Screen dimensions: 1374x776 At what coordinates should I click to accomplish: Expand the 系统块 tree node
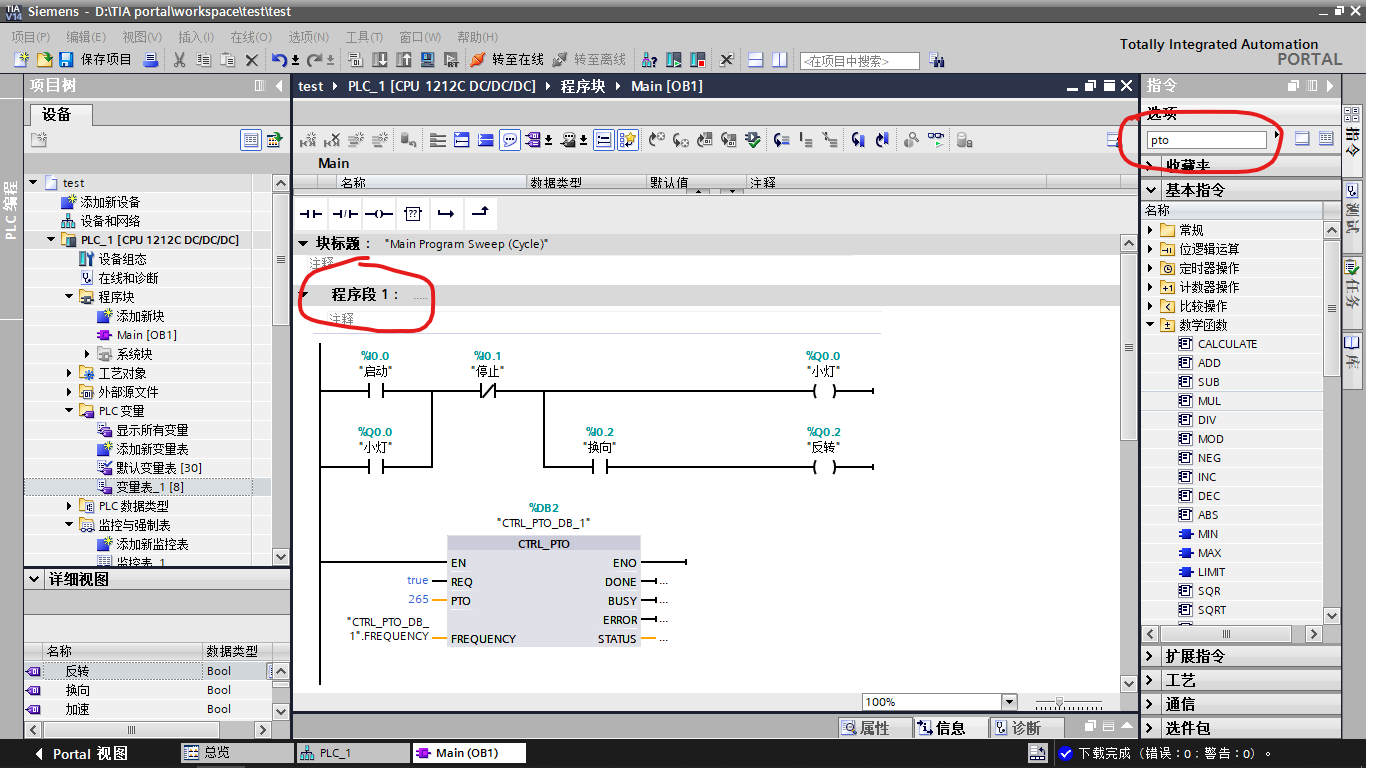click(88, 354)
